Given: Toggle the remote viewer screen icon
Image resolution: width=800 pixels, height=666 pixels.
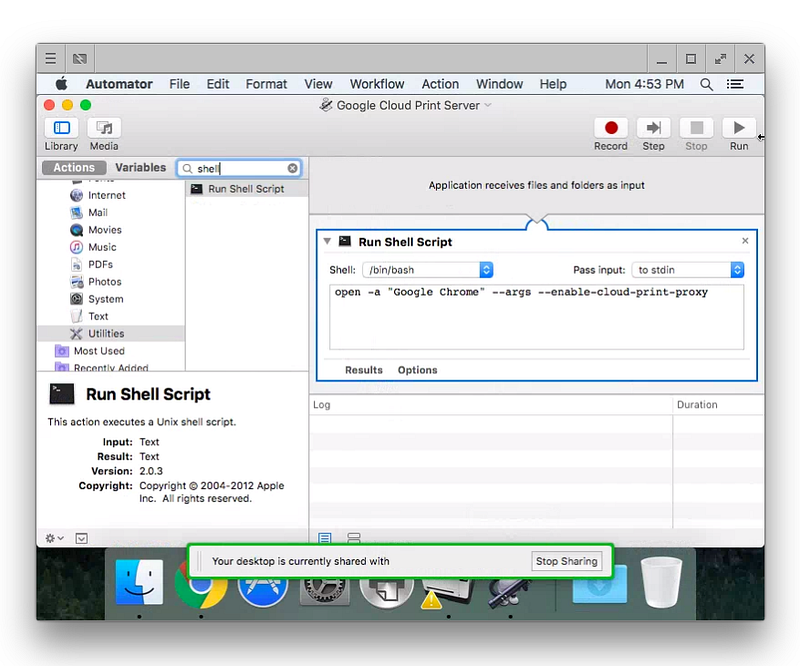Looking at the screenshot, I should pyautogui.click(x=80, y=59).
